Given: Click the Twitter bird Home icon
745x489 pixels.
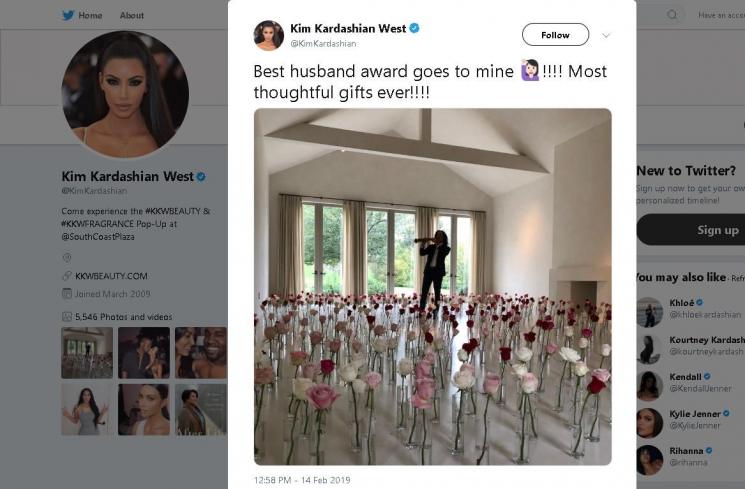Looking at the screenshot, I should click(x=68, y=15).
